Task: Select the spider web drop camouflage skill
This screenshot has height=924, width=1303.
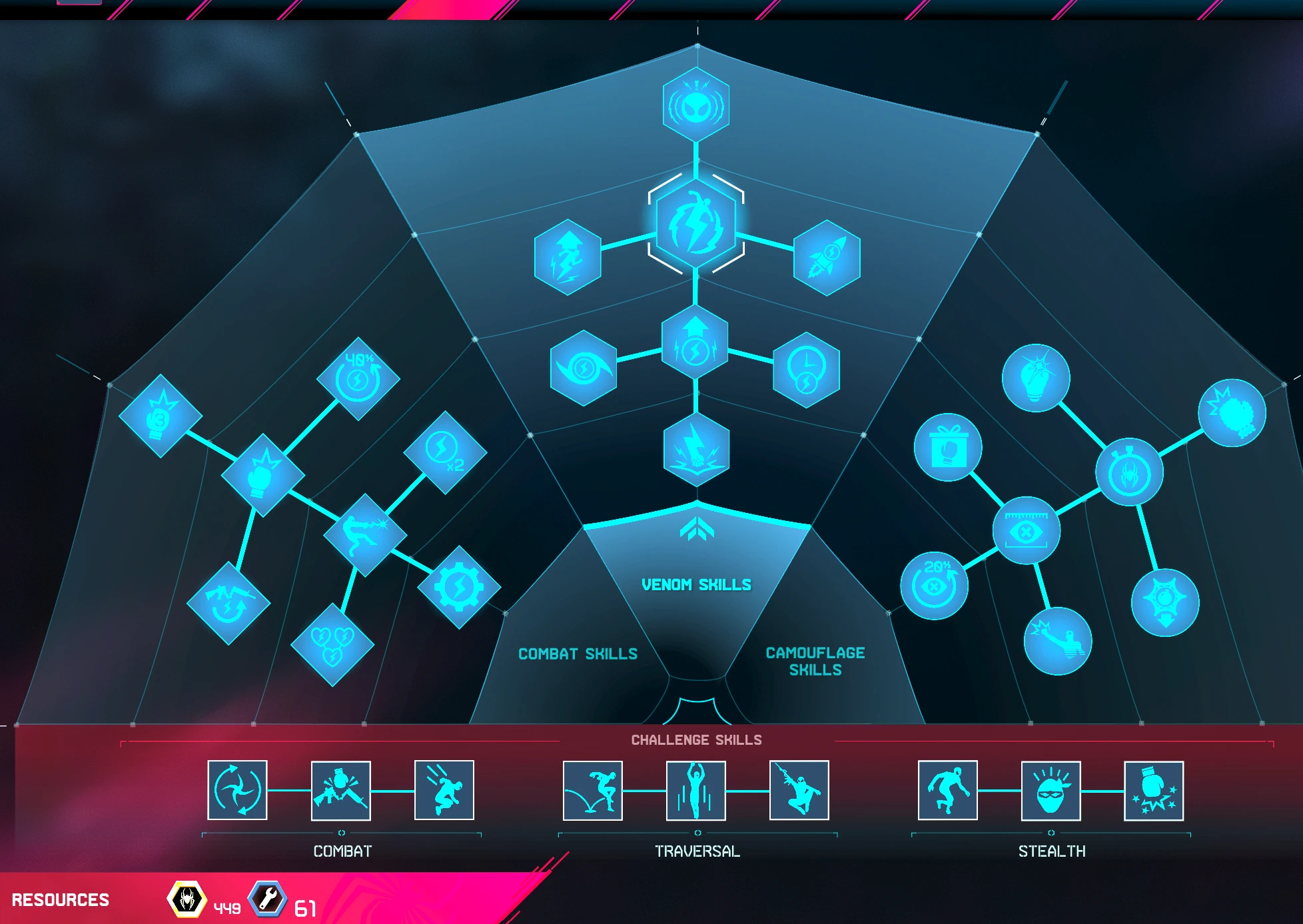Action: pos(1165,603)
